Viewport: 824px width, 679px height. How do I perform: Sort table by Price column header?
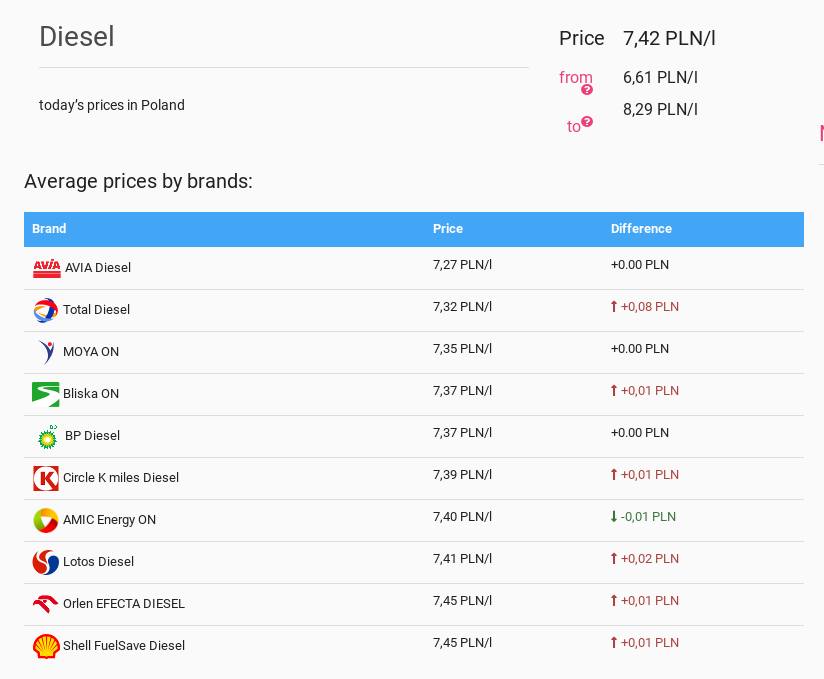pyautogui.click(x=448, y=229)
